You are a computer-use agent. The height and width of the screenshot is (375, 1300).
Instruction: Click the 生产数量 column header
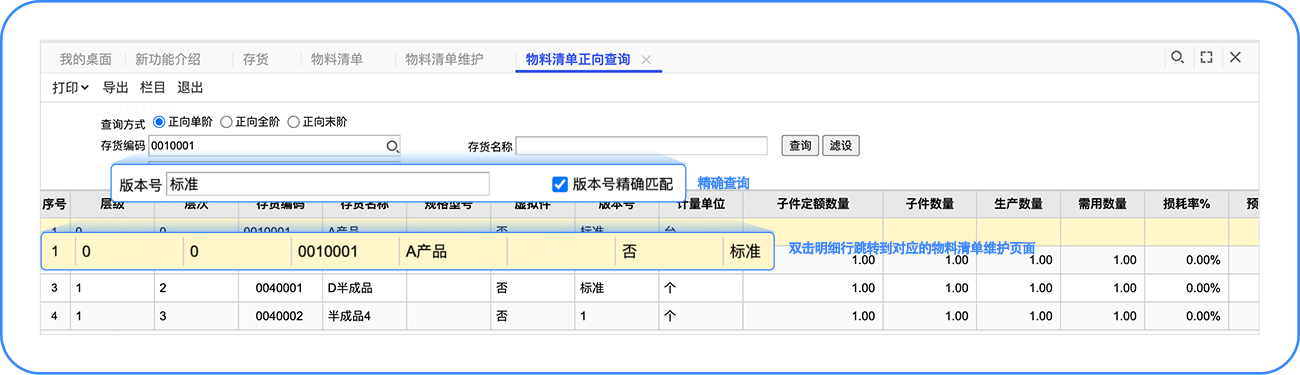click(x=1018, y=204)
